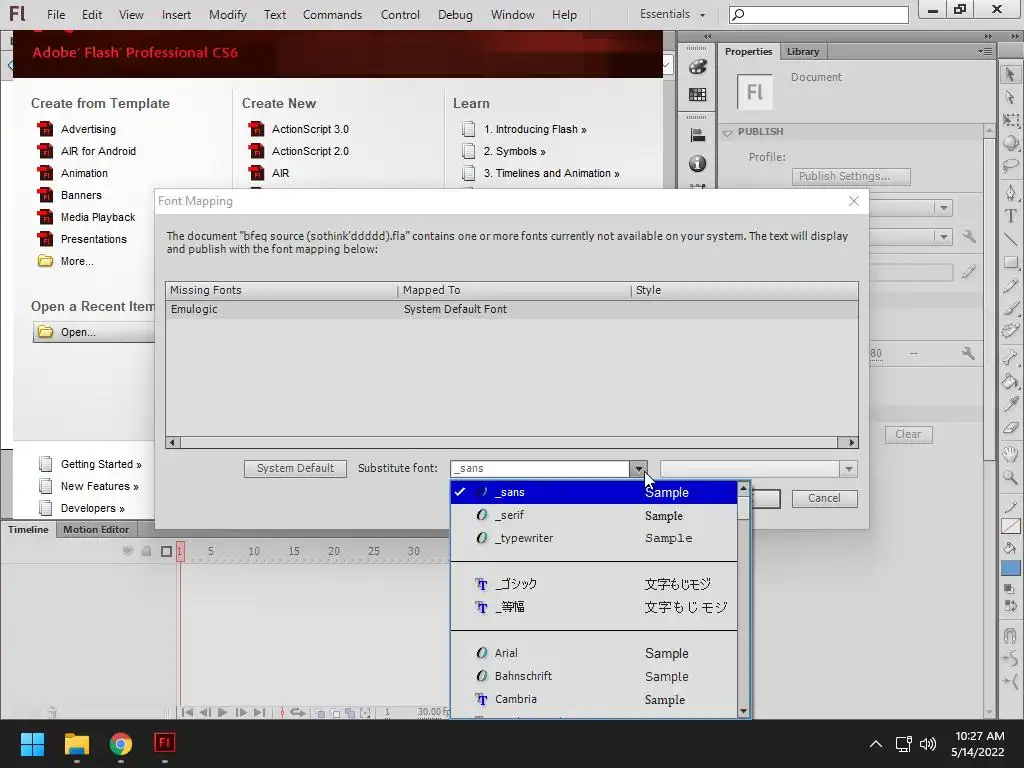Screen dimensions: 1024x768
Task: Click the Swap Colors icon
Action: tap(1010, 606)
